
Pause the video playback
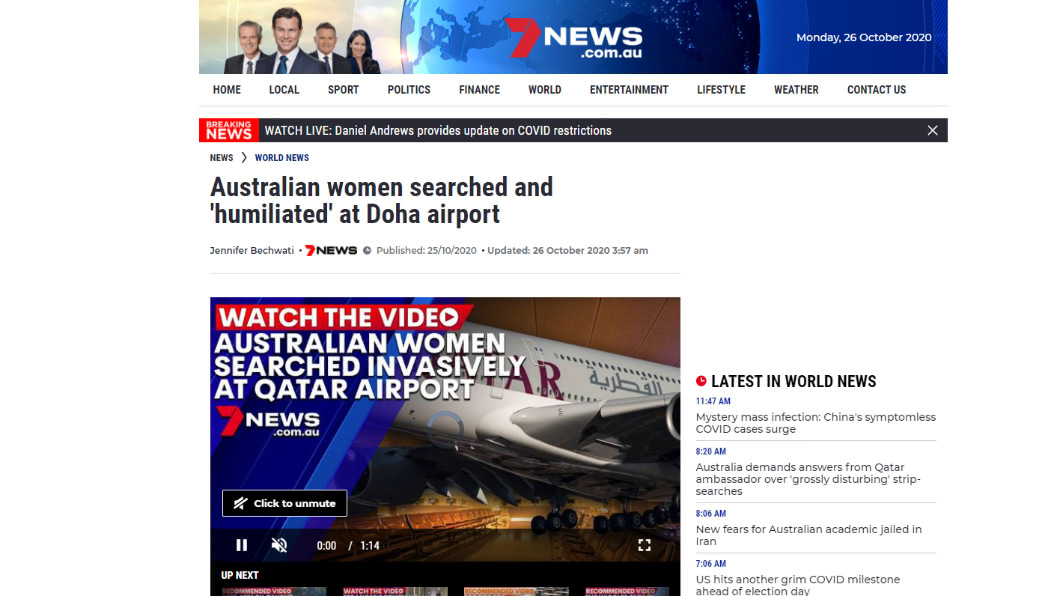click(241, 545)
